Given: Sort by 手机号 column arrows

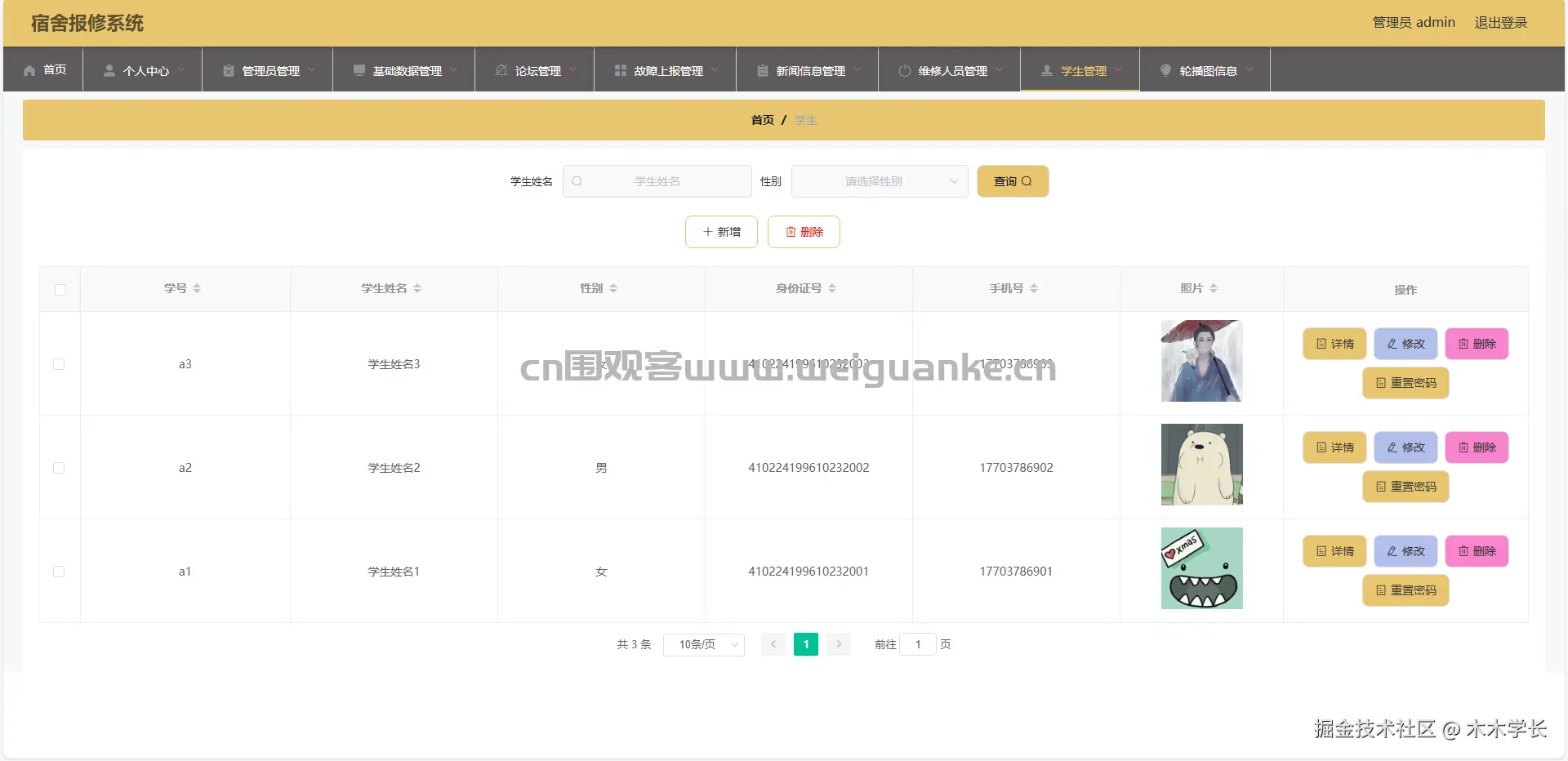Looking at the screenshot, I should click(x=1034, y=288).
